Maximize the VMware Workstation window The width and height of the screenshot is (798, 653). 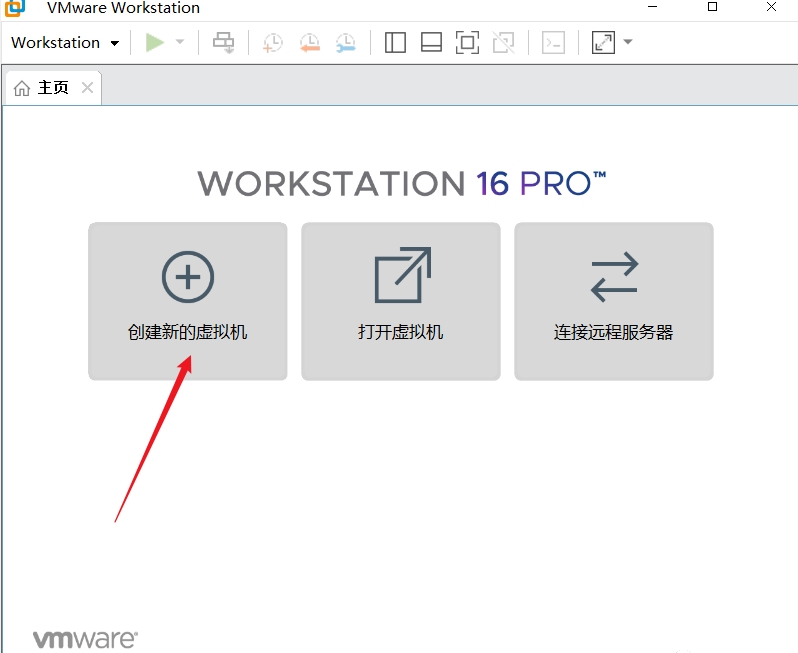point(712,7)
